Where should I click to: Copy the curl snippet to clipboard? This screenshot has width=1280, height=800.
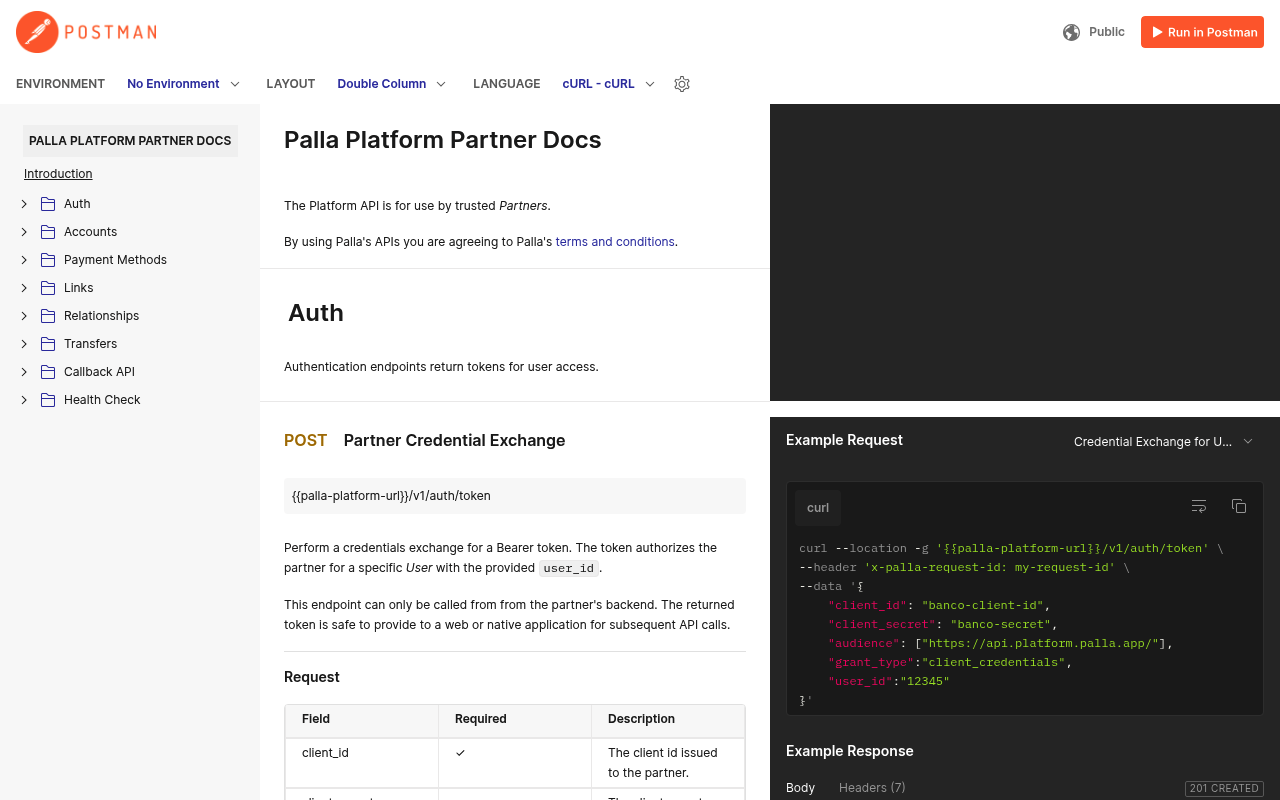(x=1239, y=506)
